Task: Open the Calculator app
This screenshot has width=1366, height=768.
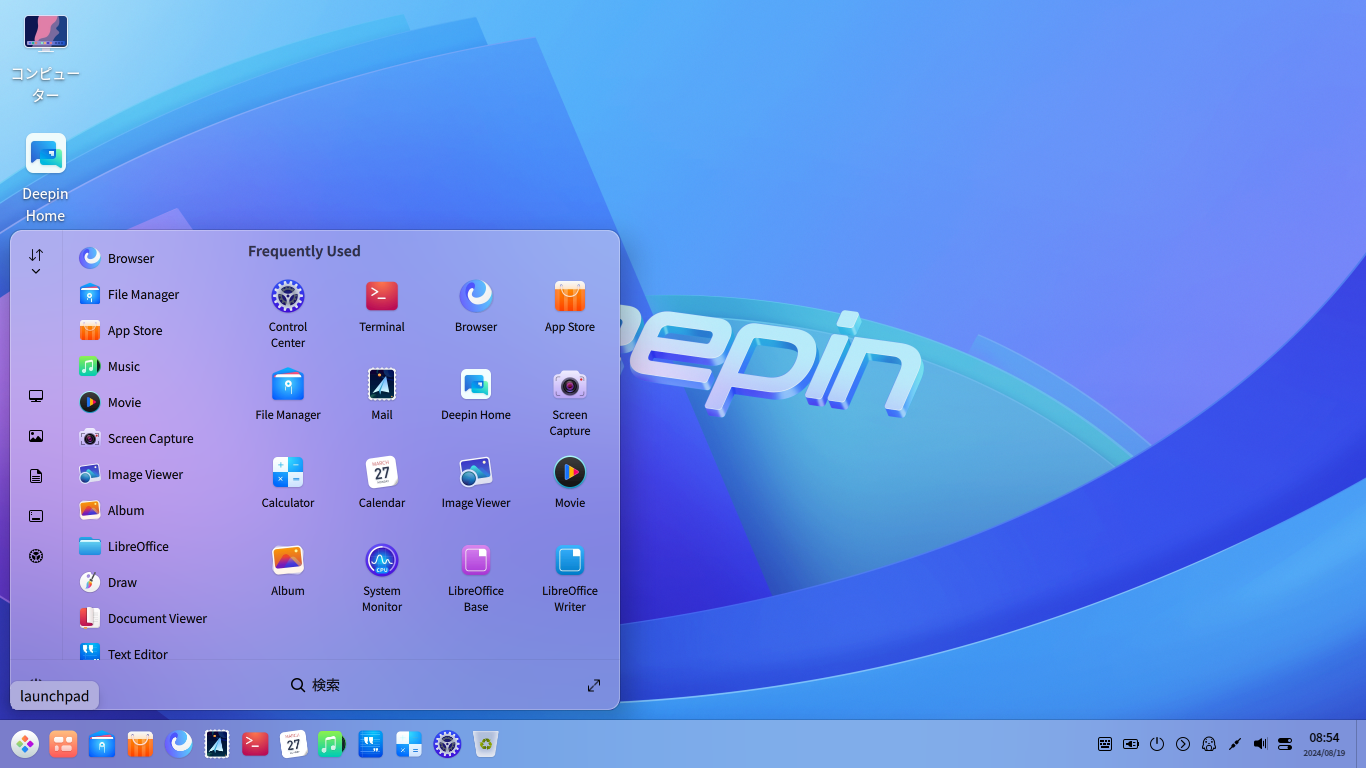Action: click(287, 475)
